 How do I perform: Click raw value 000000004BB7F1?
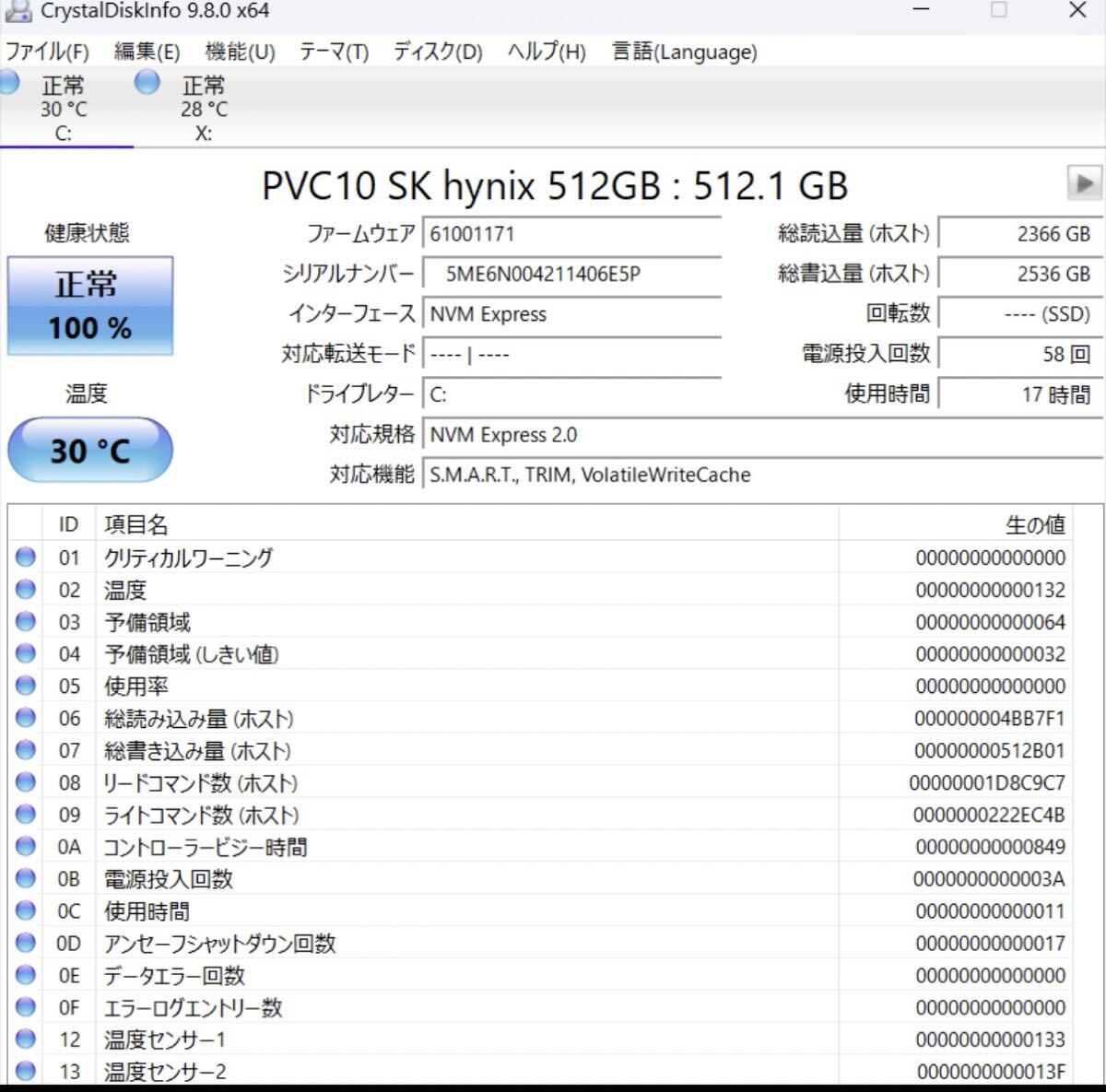990,719
